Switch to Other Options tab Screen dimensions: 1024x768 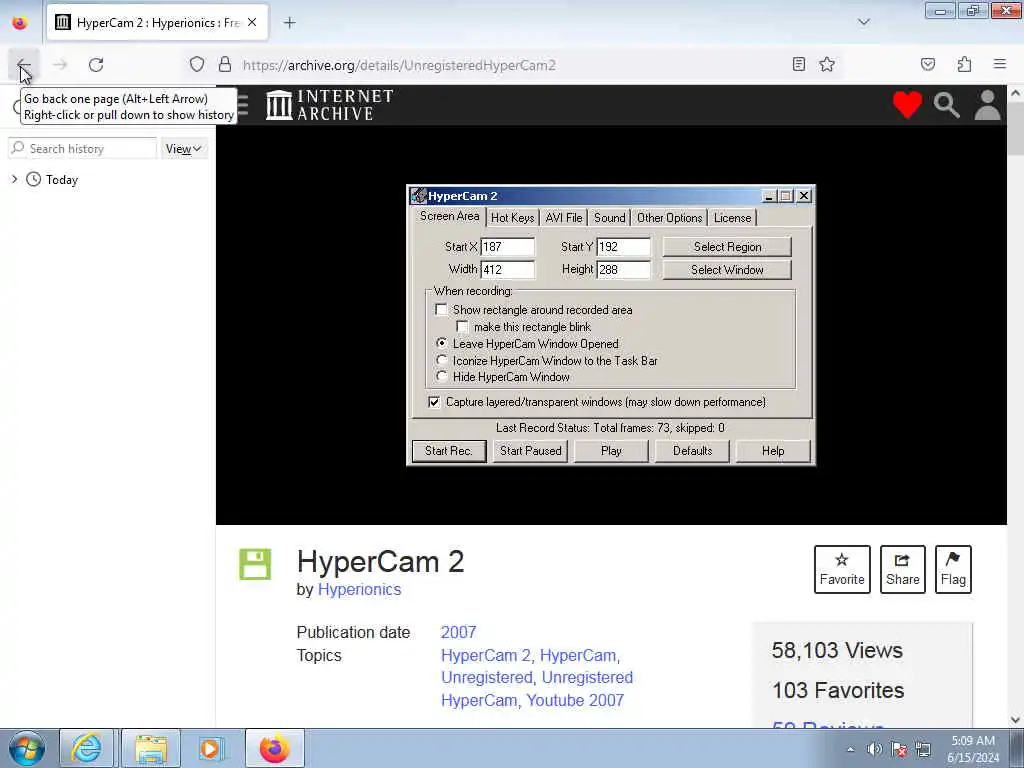click(x=669, y=217)
